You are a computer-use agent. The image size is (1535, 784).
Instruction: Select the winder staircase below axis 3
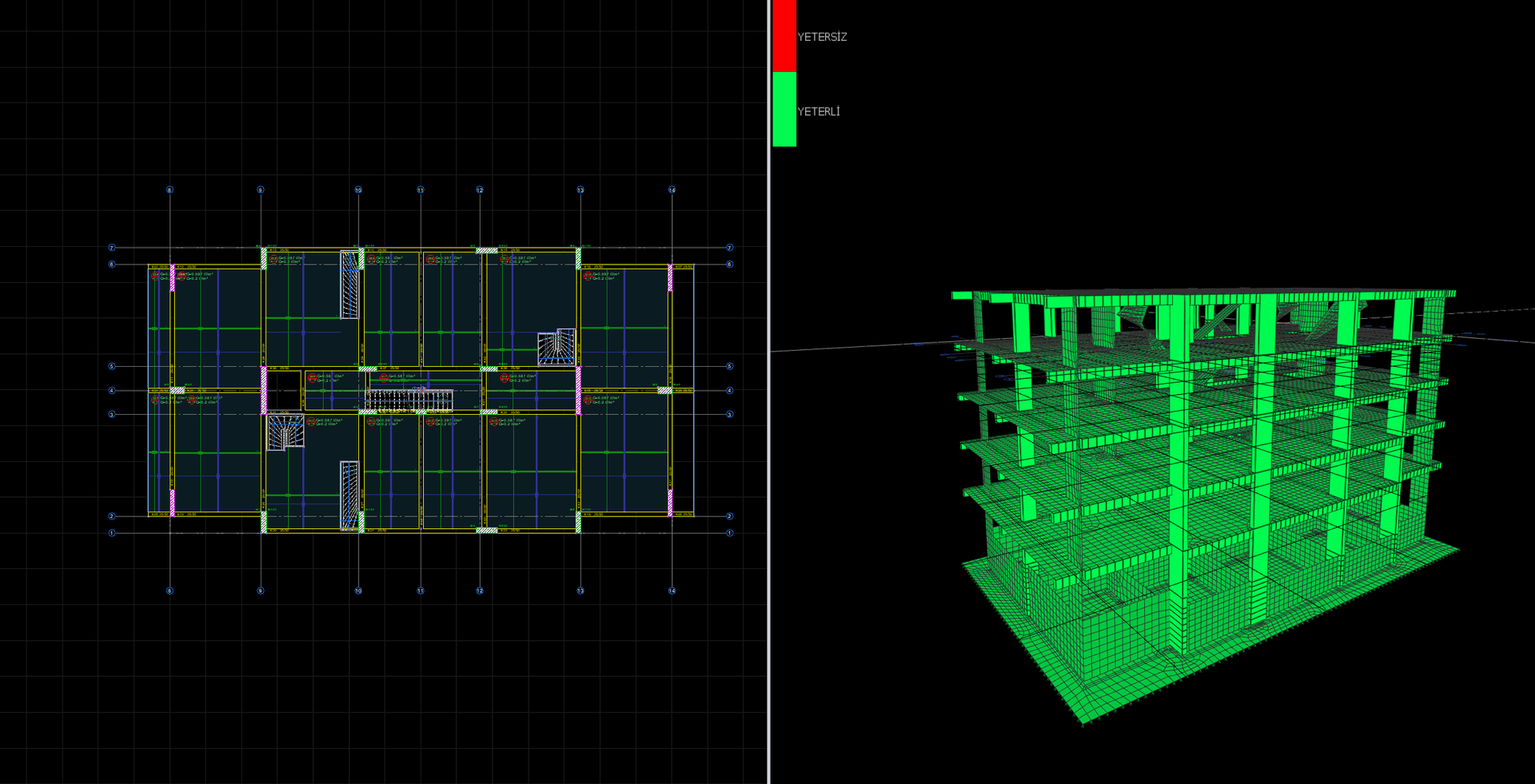click(x=285, y=432)
